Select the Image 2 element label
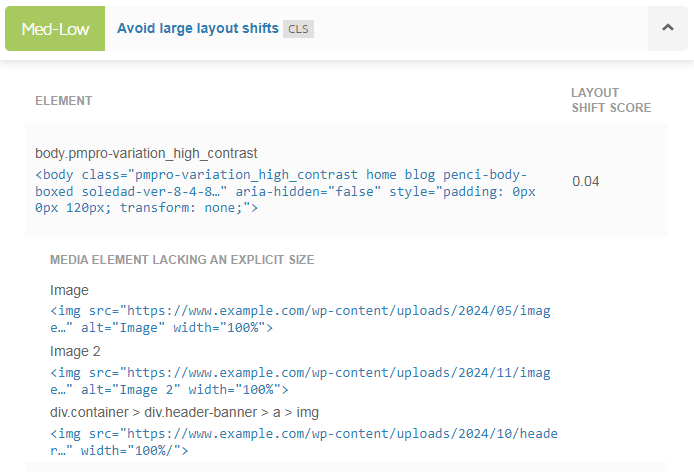This screenshot has height=472, width=694. (75, 351)
